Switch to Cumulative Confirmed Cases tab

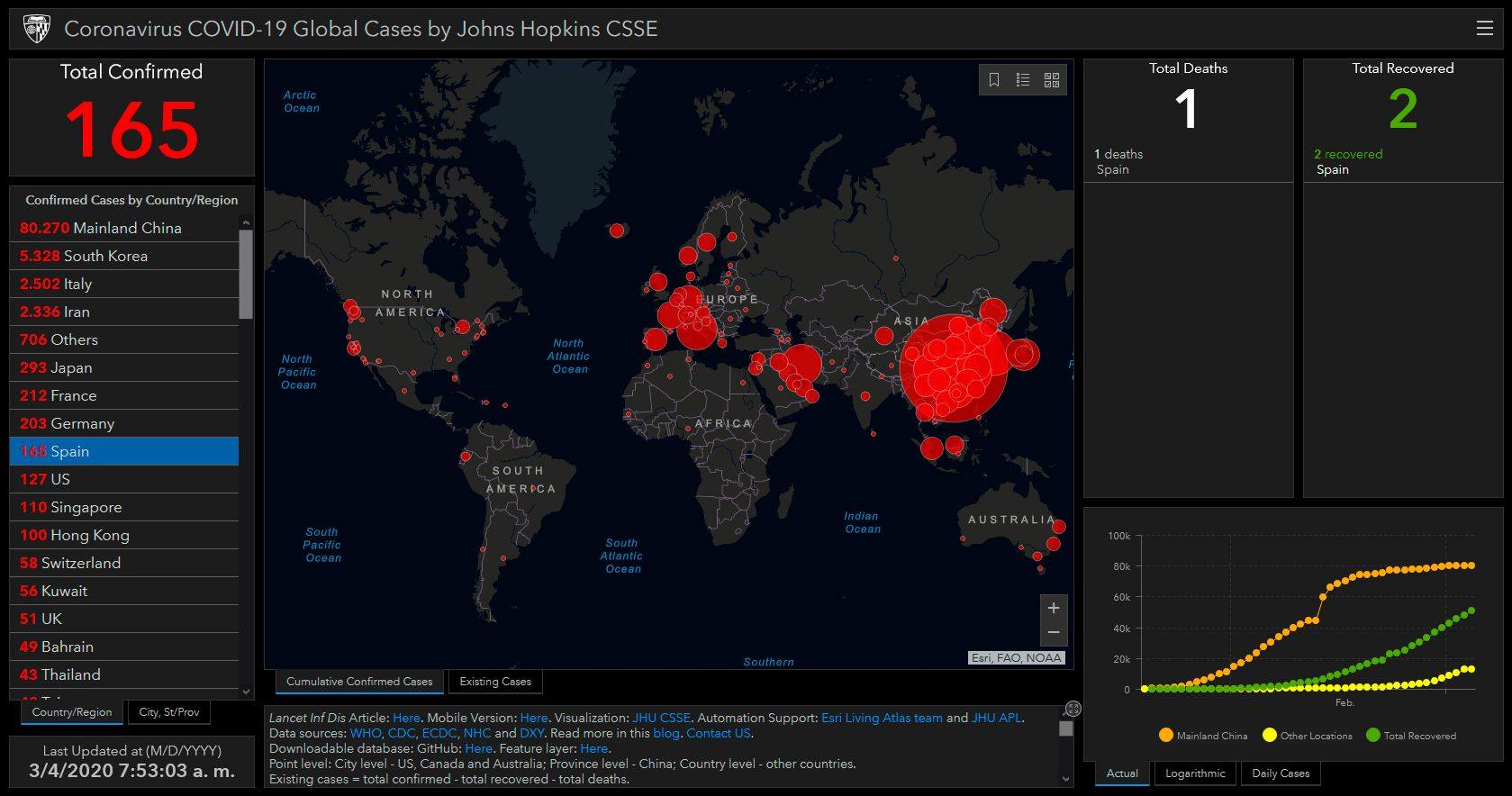tap(359, 682)
